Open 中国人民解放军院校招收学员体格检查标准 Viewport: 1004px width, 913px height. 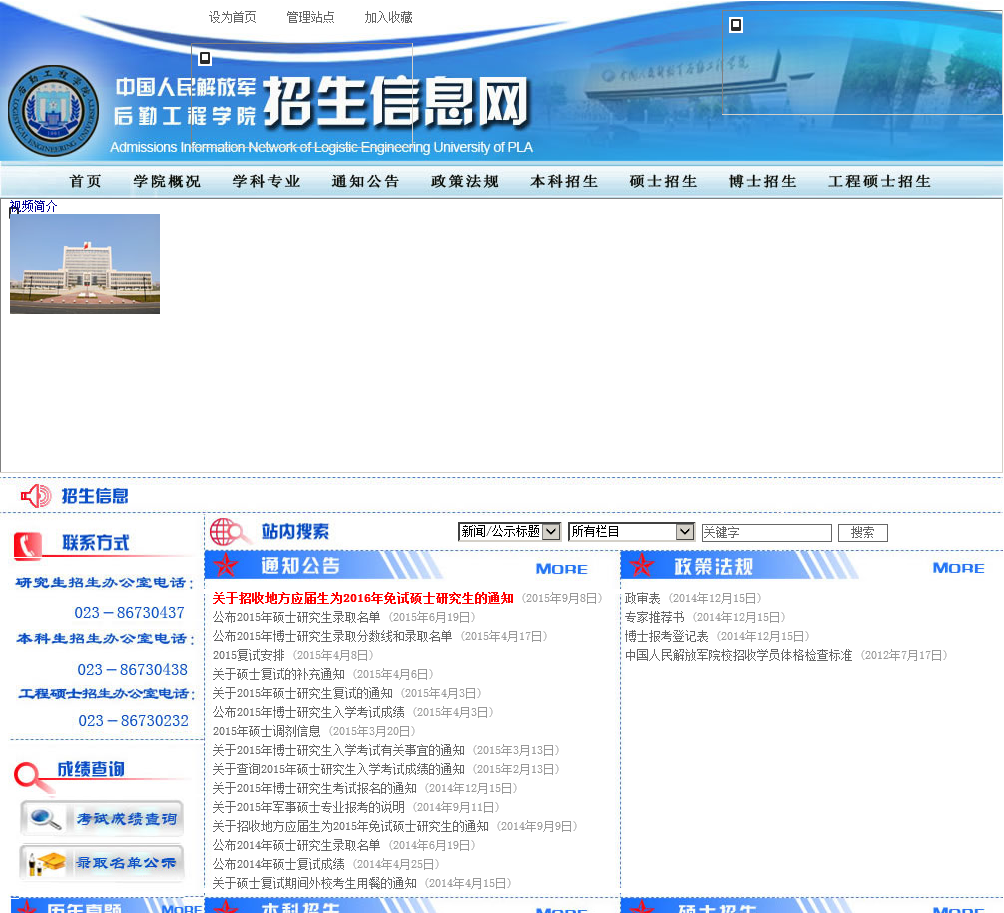[739, 655]
